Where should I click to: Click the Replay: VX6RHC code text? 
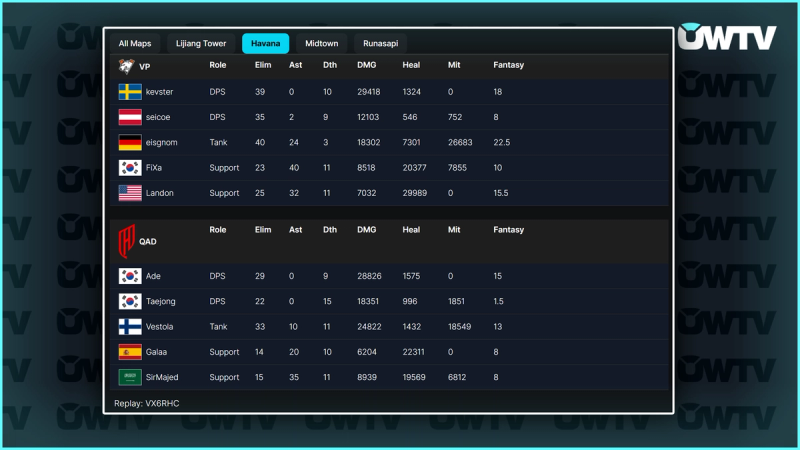146,403
